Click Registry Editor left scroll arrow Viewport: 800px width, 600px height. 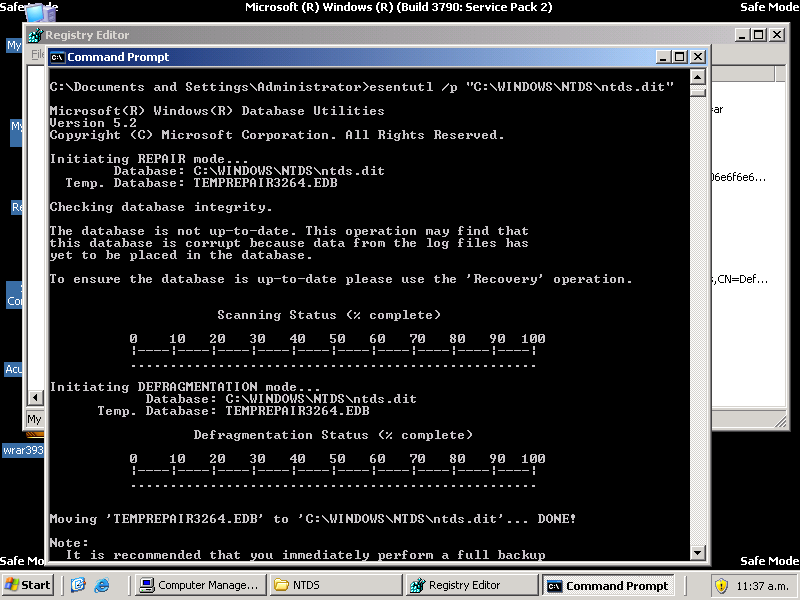[x=35, y=397]
